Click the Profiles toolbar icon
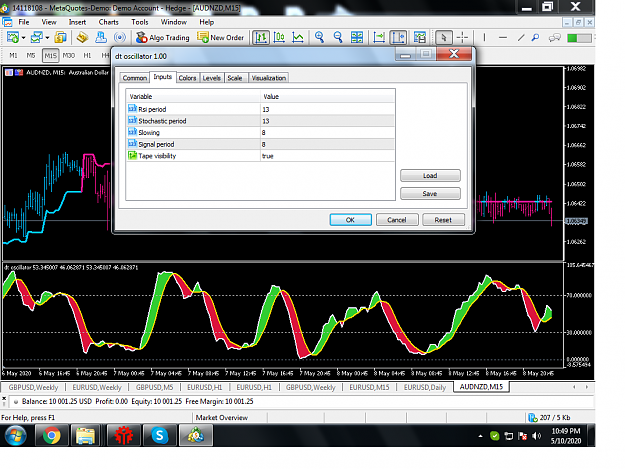 pyautogui.click(x=36, y=37)
